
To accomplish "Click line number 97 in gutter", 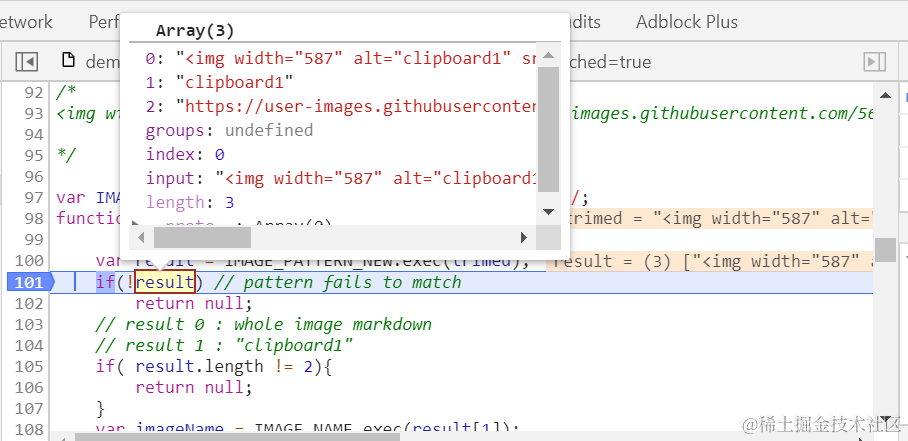I will [34, 198].
